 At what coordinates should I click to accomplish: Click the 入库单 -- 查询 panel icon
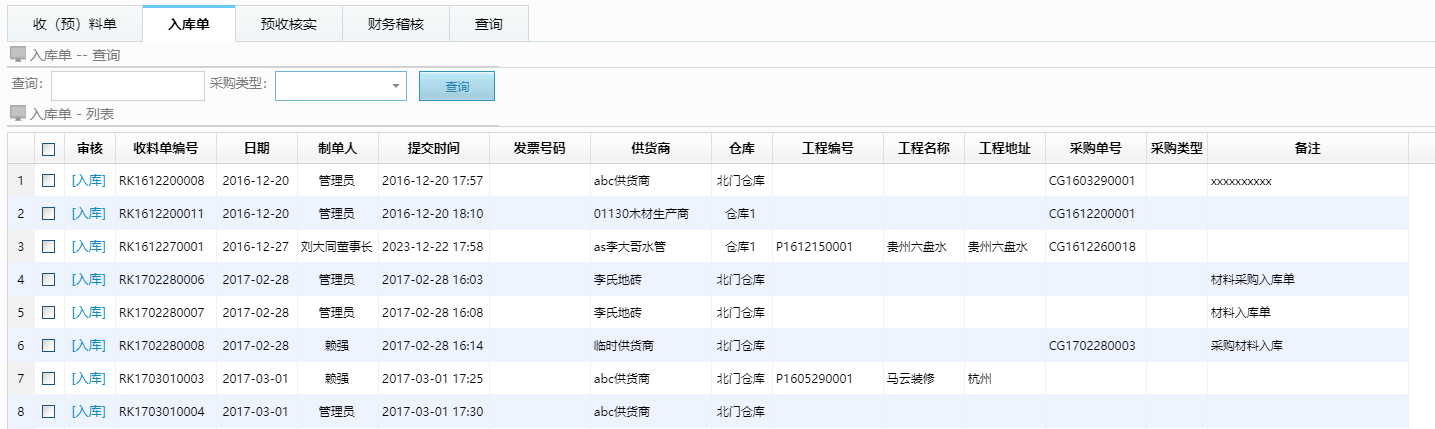18,55
